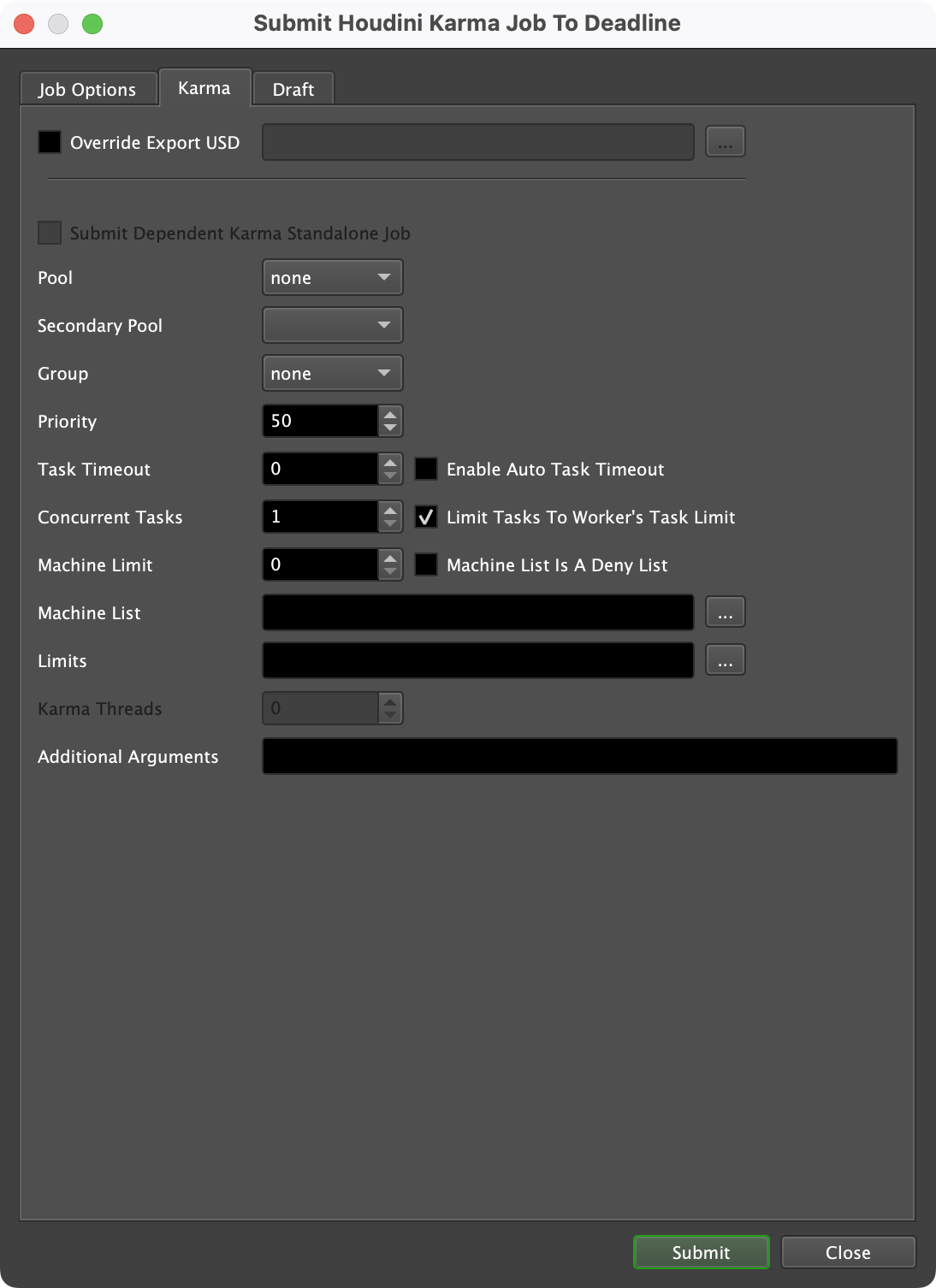This screenshot has height=1288, width=936.
Task: Click the browse button next to Limits
Action: pyautogui.click(x=725, y=659)
